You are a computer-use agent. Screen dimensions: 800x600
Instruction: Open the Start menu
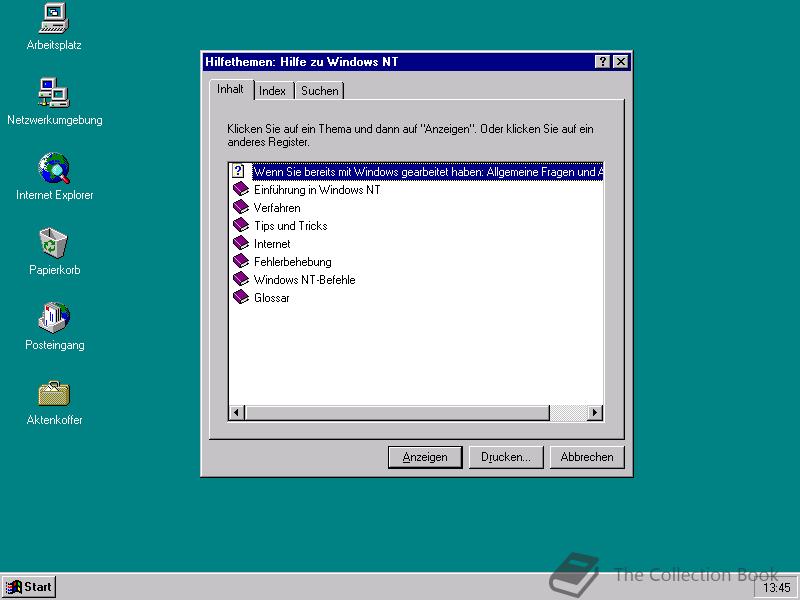tap(29, 587)
